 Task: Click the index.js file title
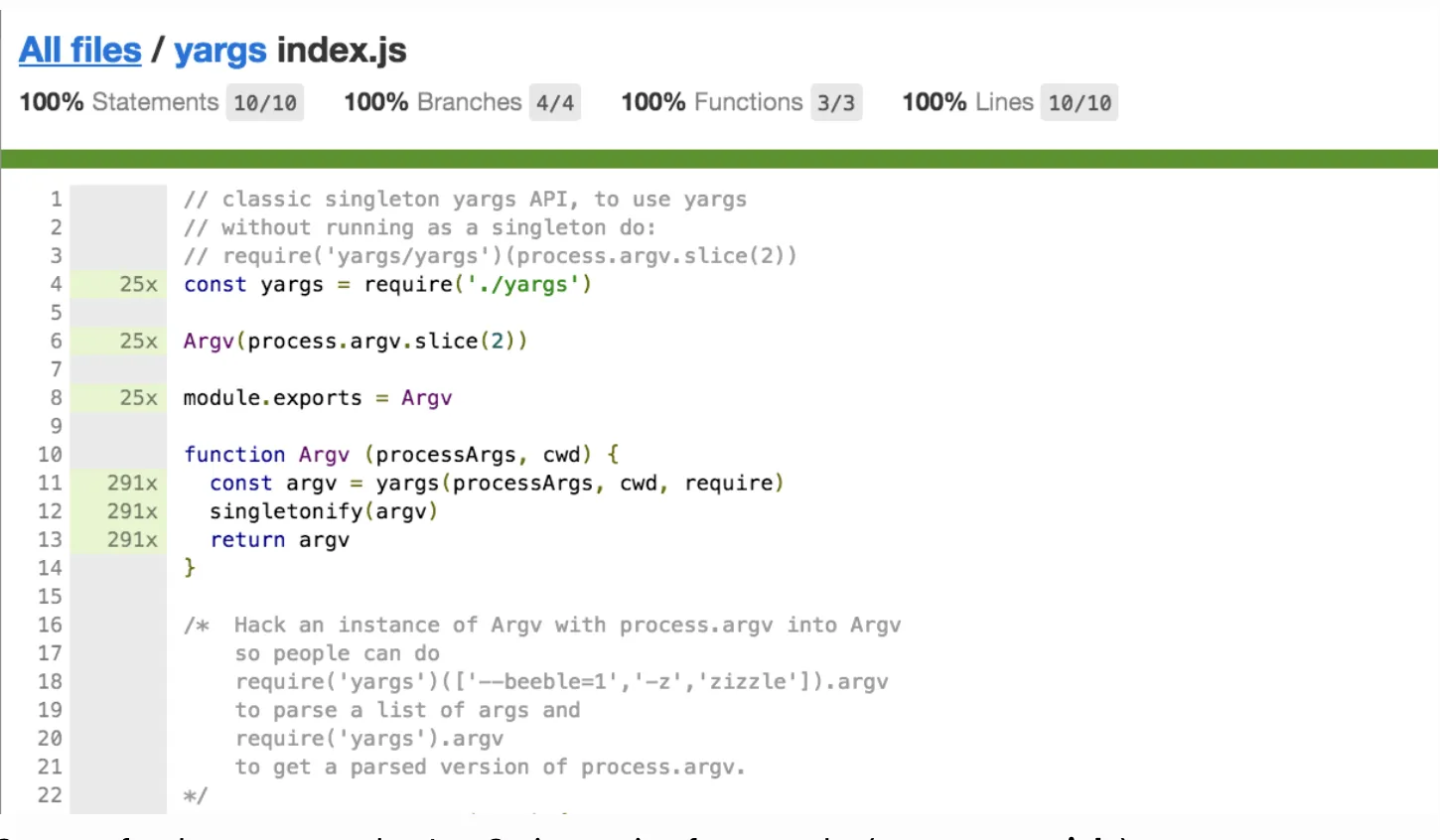click(x=342, y=51)
